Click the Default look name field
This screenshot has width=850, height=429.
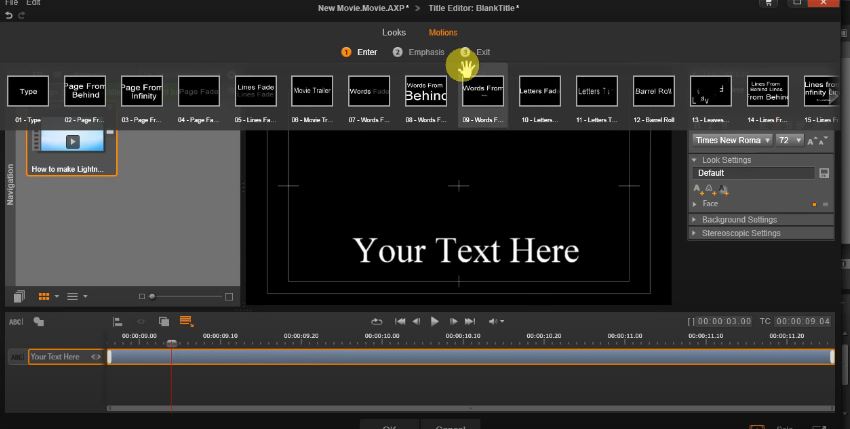coord(753,173)
